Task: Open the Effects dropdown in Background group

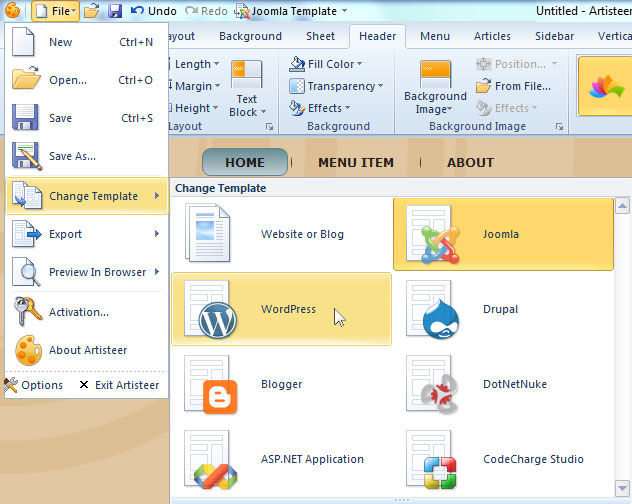Action: (320, 108)
